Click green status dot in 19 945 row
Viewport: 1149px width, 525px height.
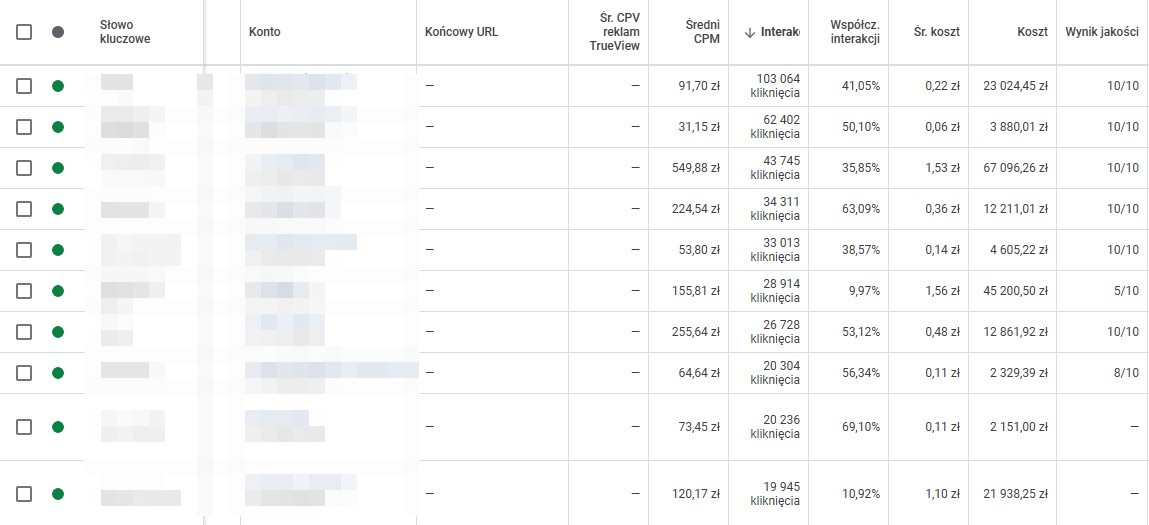[x=58, y=493]
